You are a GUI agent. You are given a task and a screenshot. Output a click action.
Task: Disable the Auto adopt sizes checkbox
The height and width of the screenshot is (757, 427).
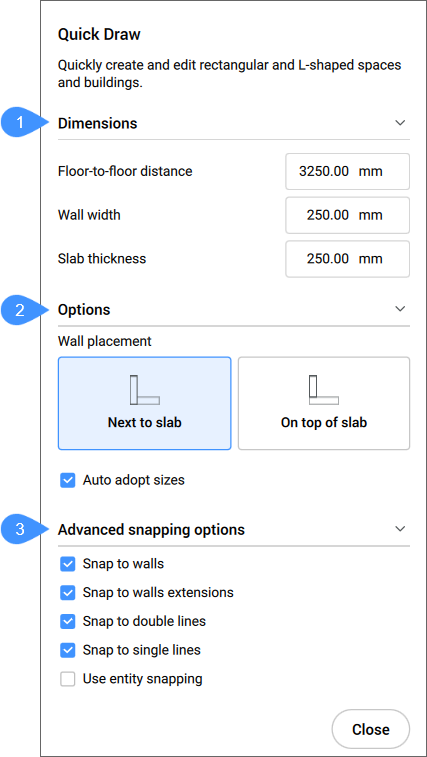click(68, 480)
